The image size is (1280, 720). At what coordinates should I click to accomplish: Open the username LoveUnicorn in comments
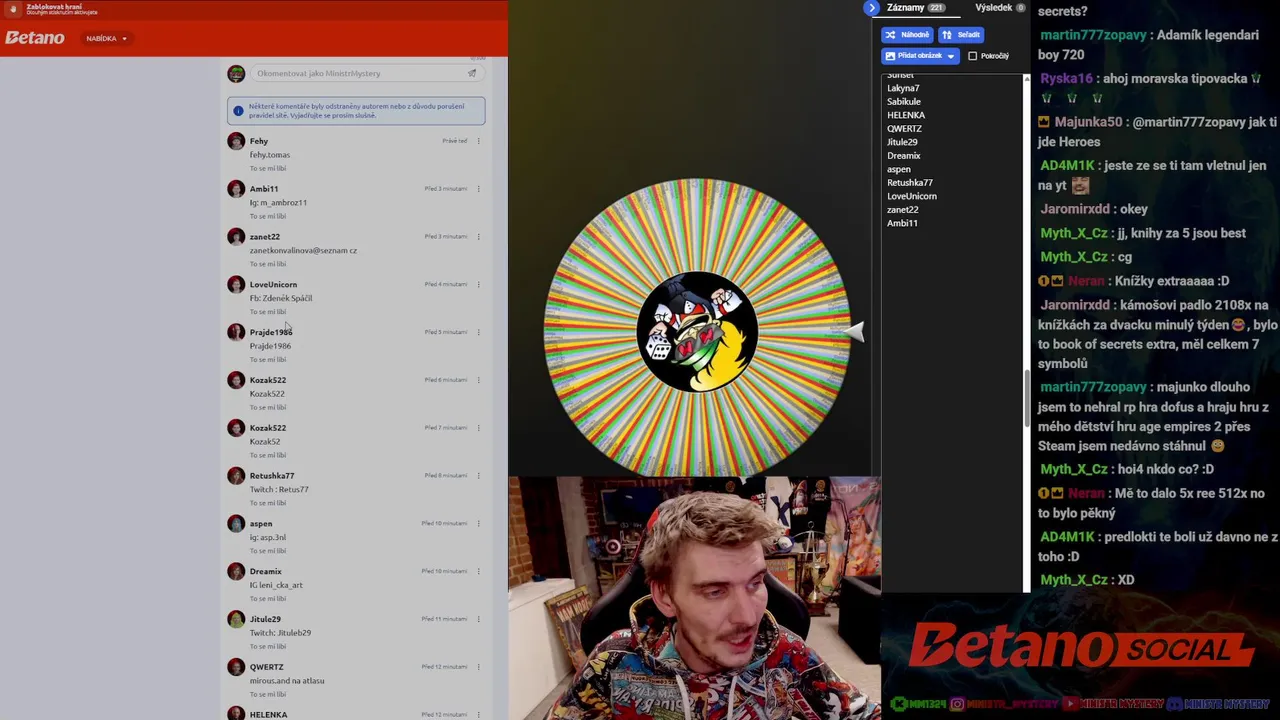[273, 285]
